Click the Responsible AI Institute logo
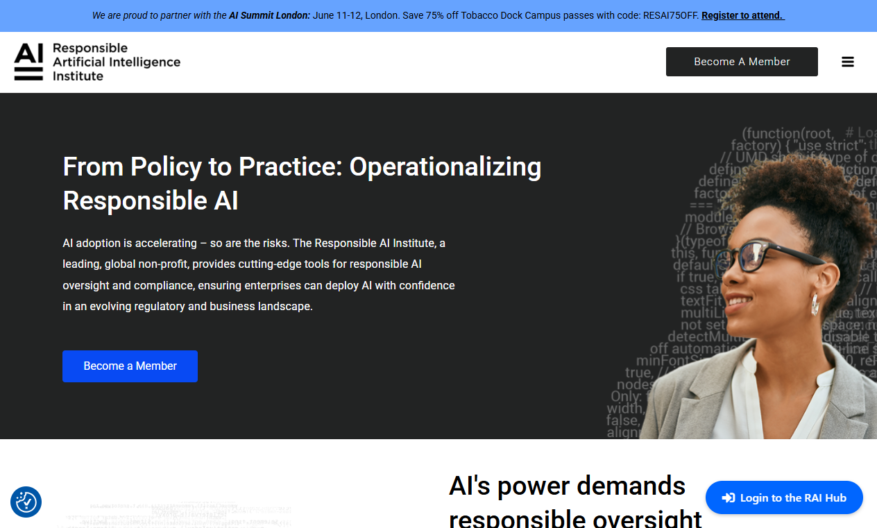 97,62
